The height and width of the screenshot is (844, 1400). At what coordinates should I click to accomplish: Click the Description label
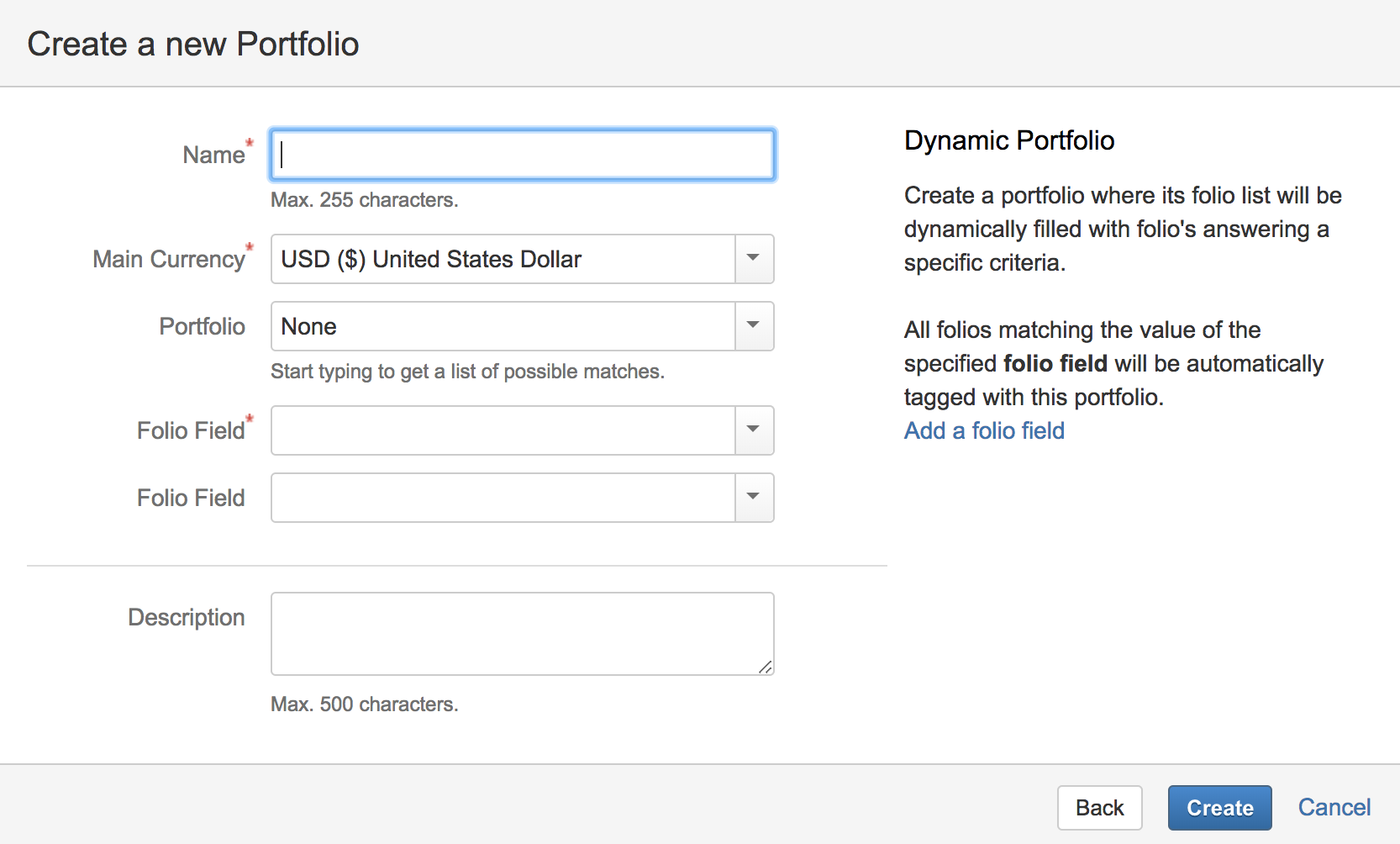(186, 618)
